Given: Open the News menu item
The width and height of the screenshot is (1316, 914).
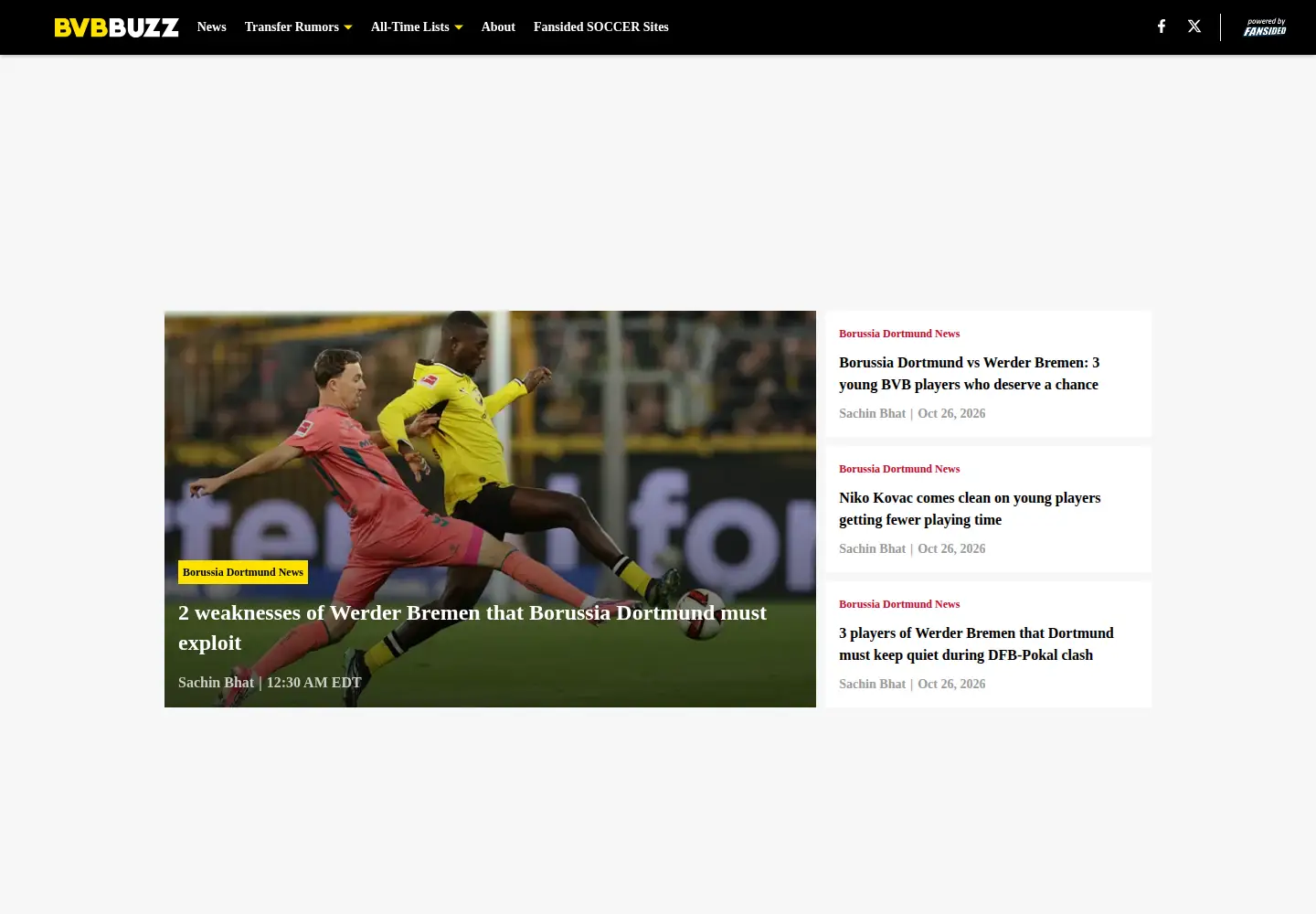Looking at the screenshot, I should click(212, 27).
